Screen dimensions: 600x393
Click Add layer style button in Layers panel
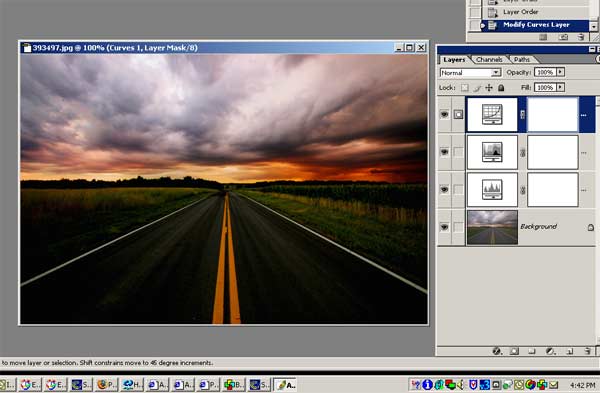[497, 351]
